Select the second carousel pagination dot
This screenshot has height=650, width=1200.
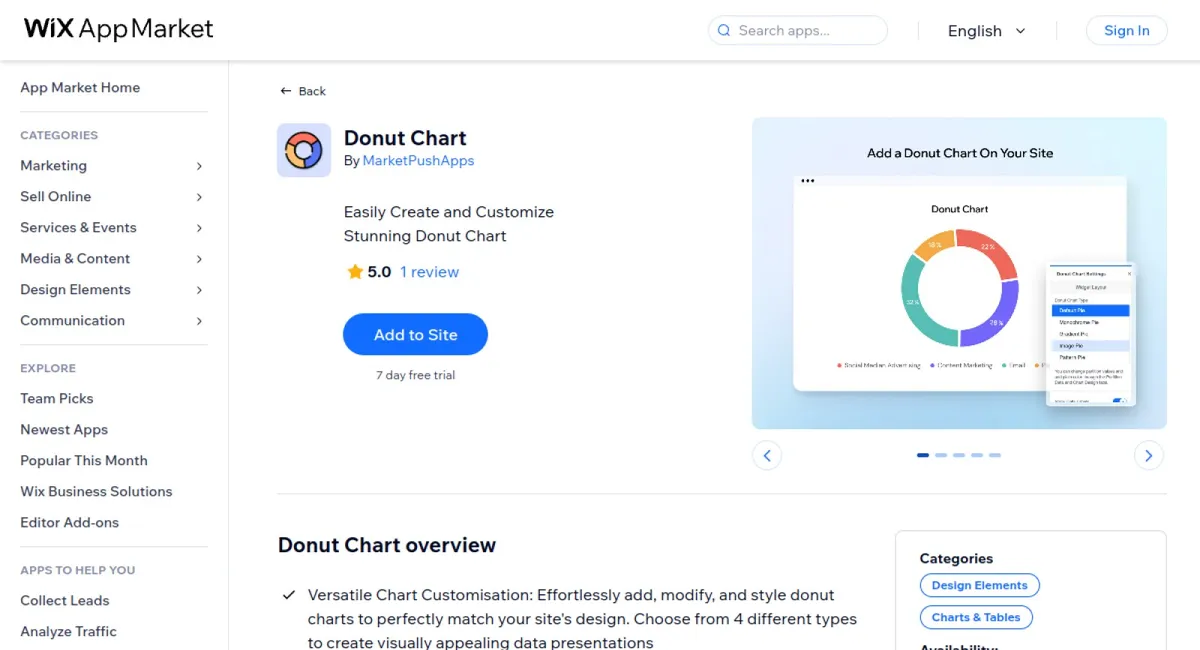point(940,455)
